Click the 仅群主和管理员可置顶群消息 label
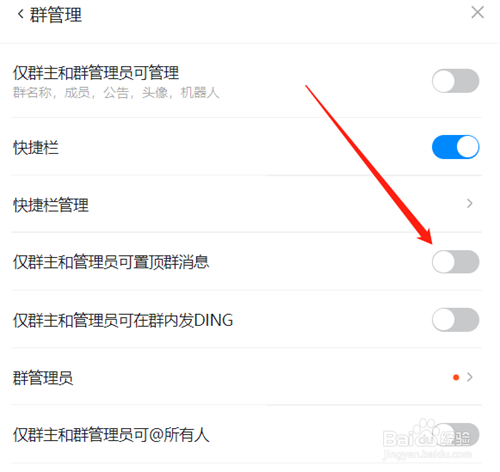Image resolution: width=500 pixels, height=472 pixels. 111,262
